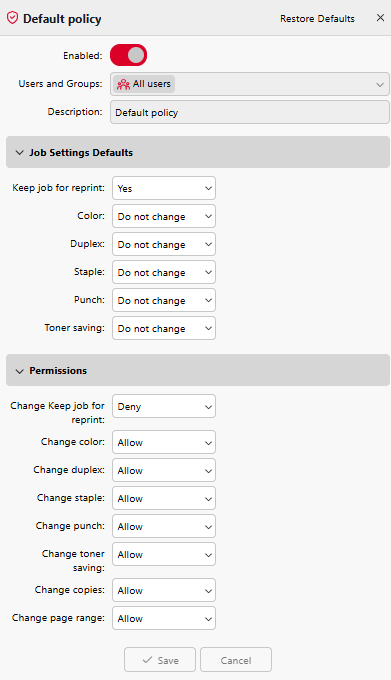
Task: Open the Duplex setting dropdown
Action: click(164, 244)
